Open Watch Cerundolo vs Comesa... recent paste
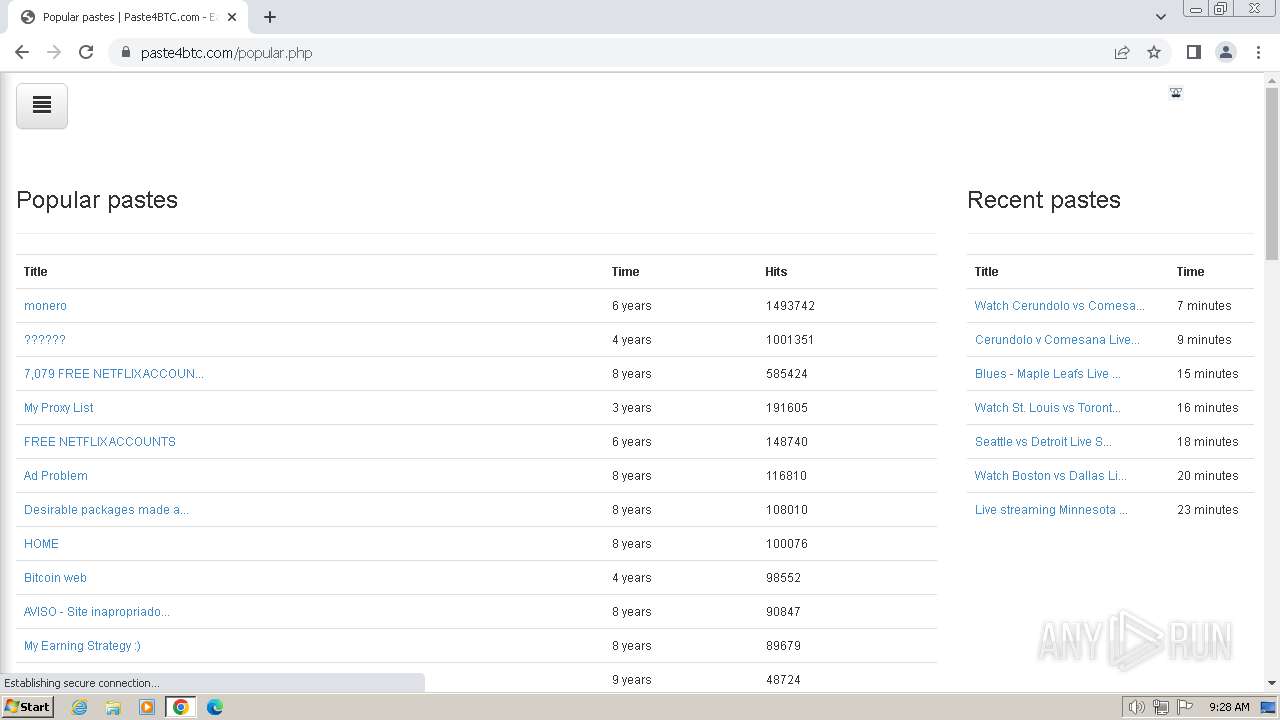The width and height of the screenshot is (1280, 720). click(1060, 306)
